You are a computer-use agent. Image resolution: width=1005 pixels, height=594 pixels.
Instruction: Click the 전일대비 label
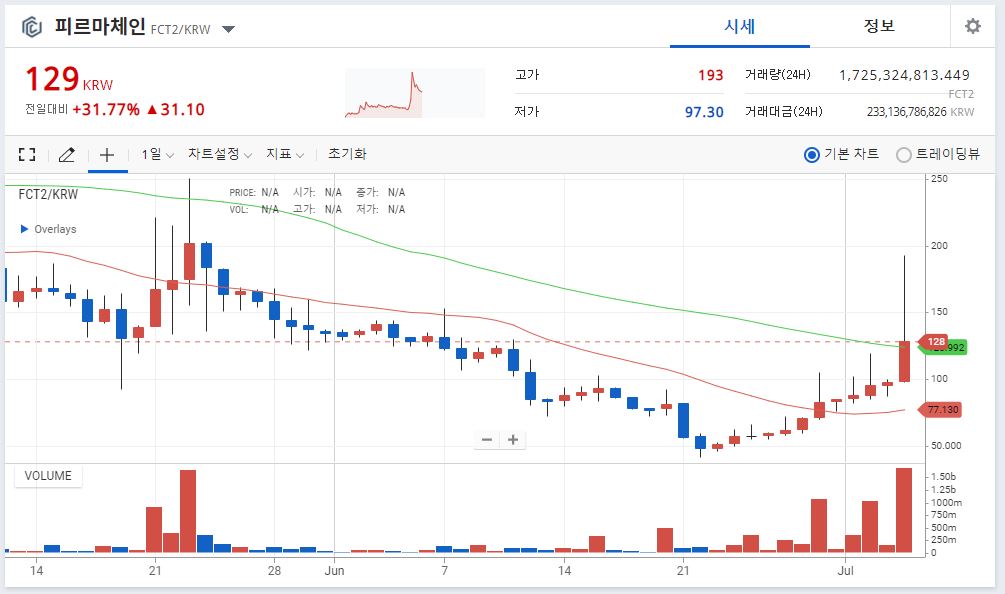pyautogui.click(x=46, y=110)
